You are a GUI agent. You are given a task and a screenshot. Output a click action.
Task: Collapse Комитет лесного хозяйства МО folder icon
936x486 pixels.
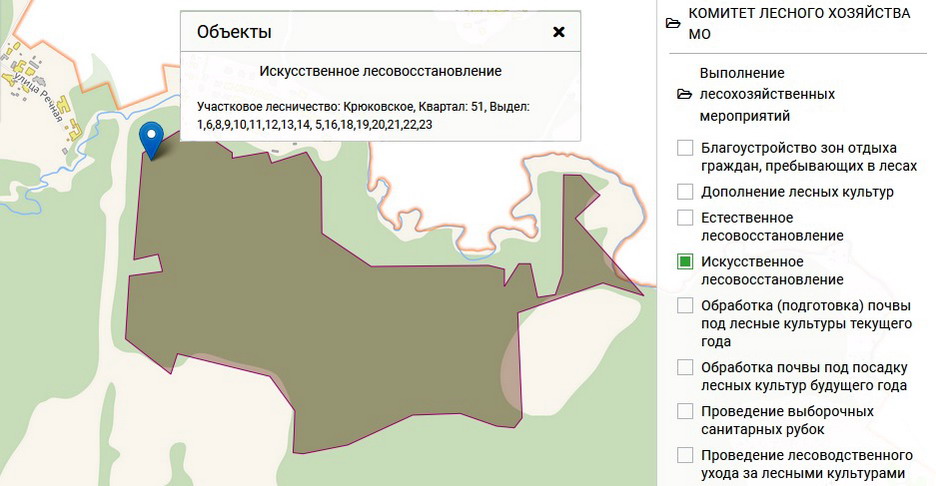(x=673, y=24)
